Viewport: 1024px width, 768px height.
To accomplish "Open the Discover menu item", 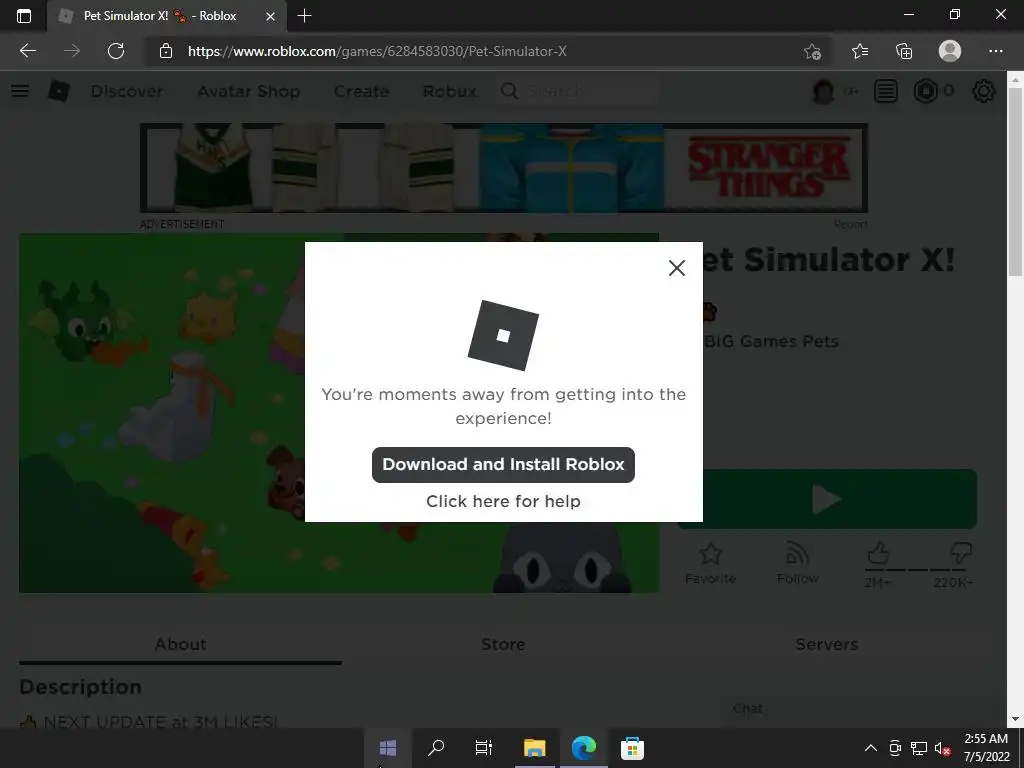I will coord(127,91).
